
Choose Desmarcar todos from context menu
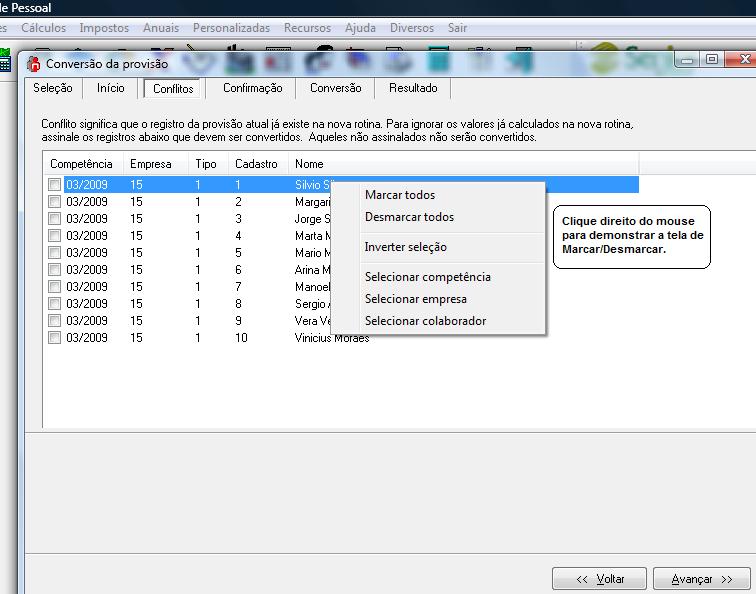pyautogui.click(x=438, y=217)
